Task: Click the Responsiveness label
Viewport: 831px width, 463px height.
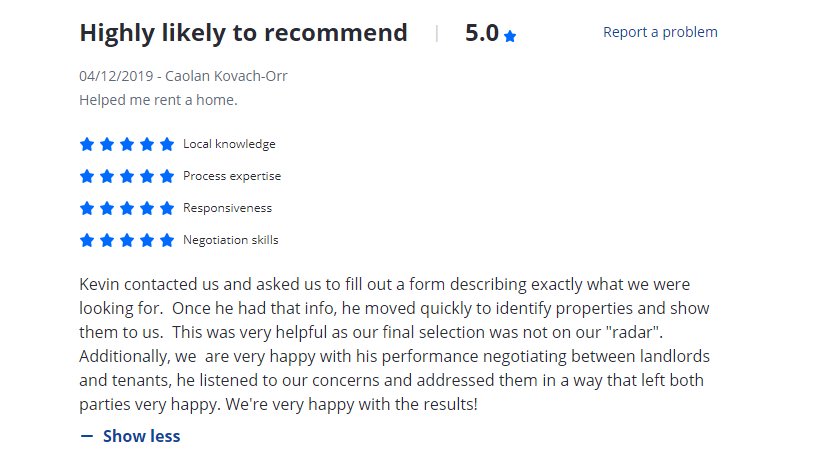Action: point(227,208)
